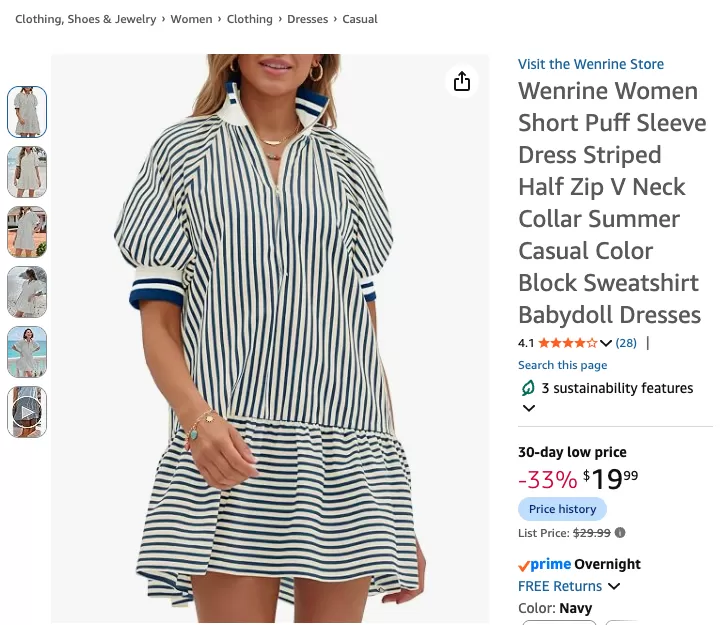Go to the Dresses breadcrumb category
Viewport: 723px width, 625px height.
[308, 19]
